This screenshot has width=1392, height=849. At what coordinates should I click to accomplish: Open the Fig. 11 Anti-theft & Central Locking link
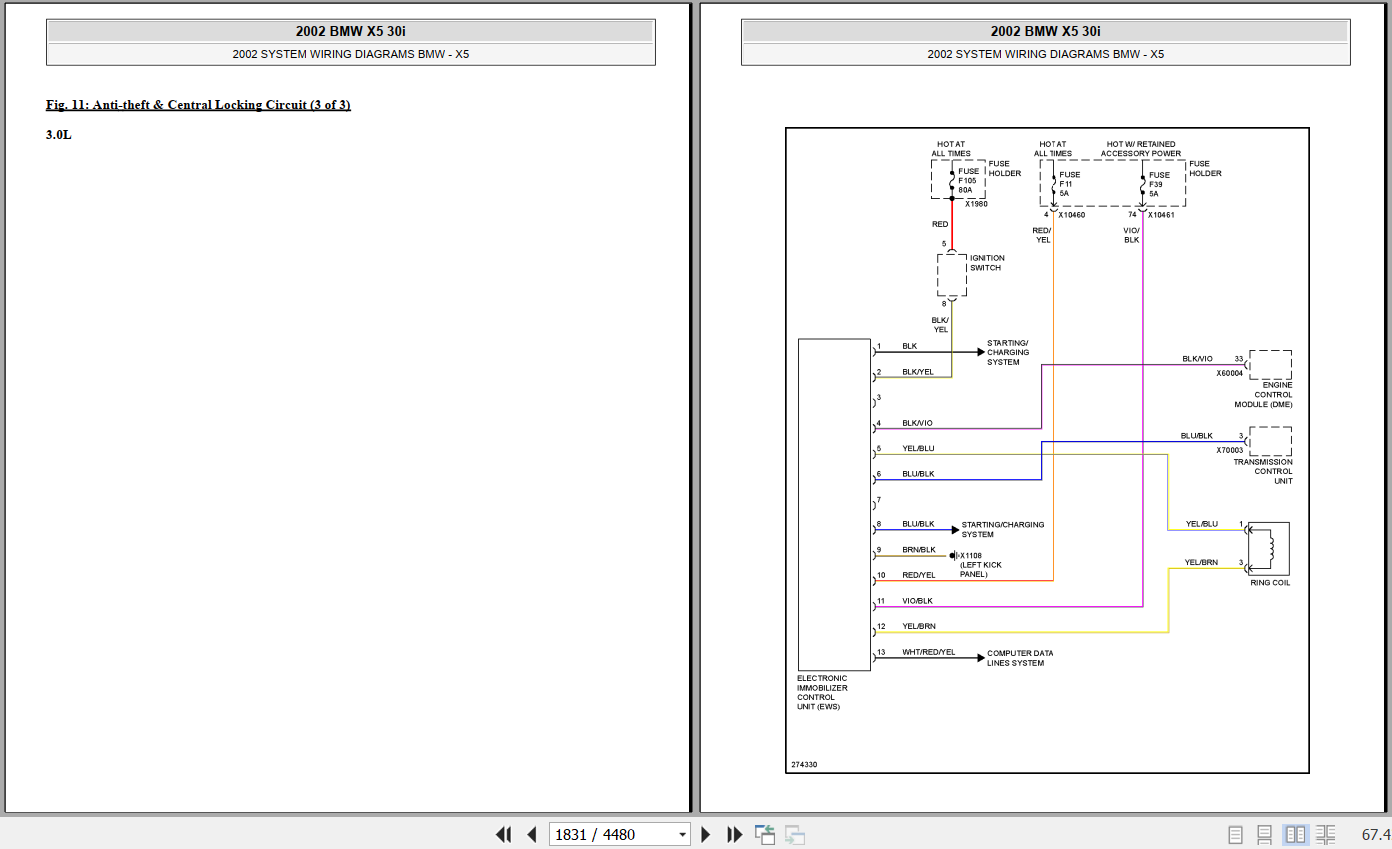click(x=198, y=105)
